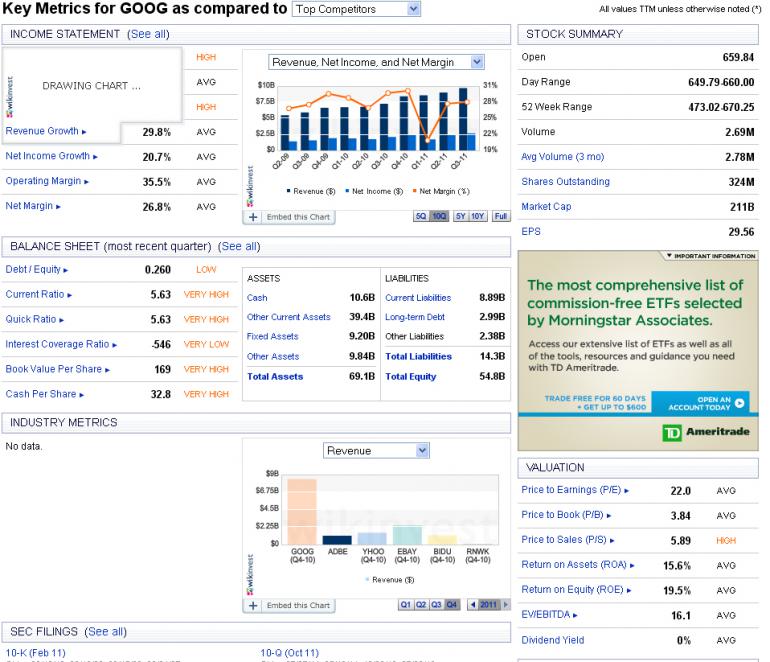Expand the Net Income Growth metric
The width and height of the screenshot is (770, 662).
(52, 156)
